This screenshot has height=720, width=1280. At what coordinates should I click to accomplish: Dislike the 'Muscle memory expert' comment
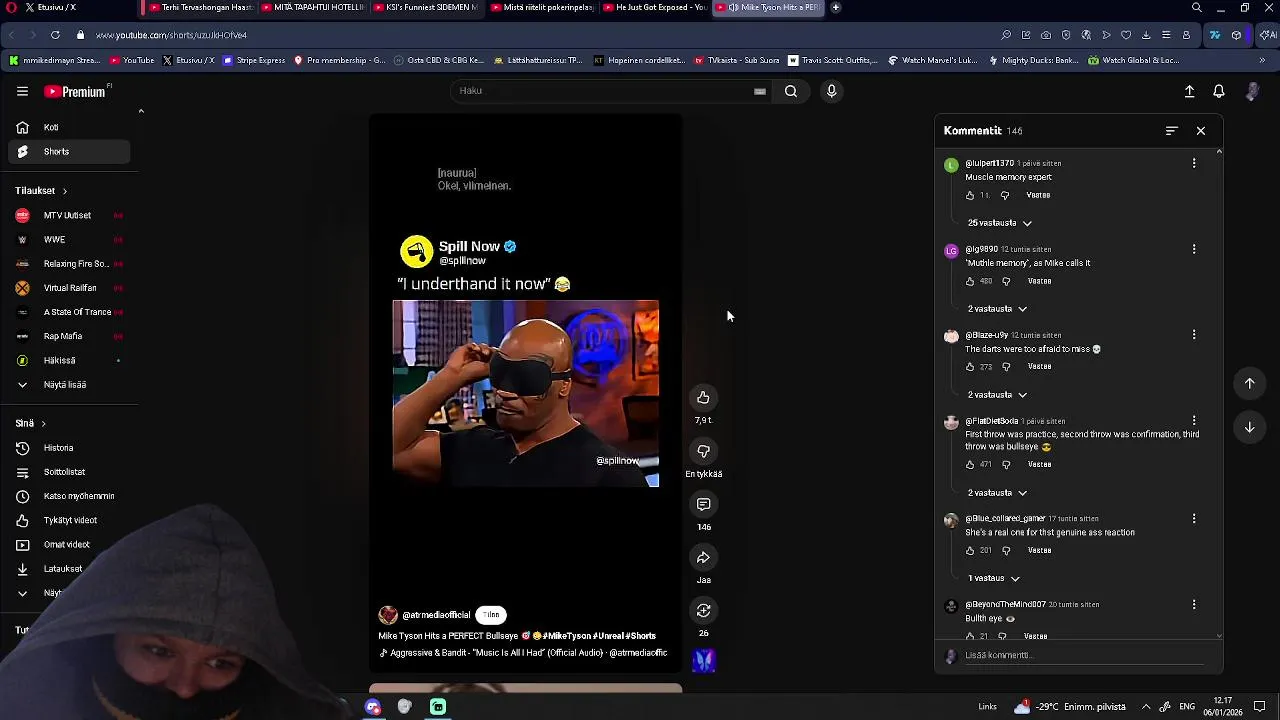(1005, 195)
